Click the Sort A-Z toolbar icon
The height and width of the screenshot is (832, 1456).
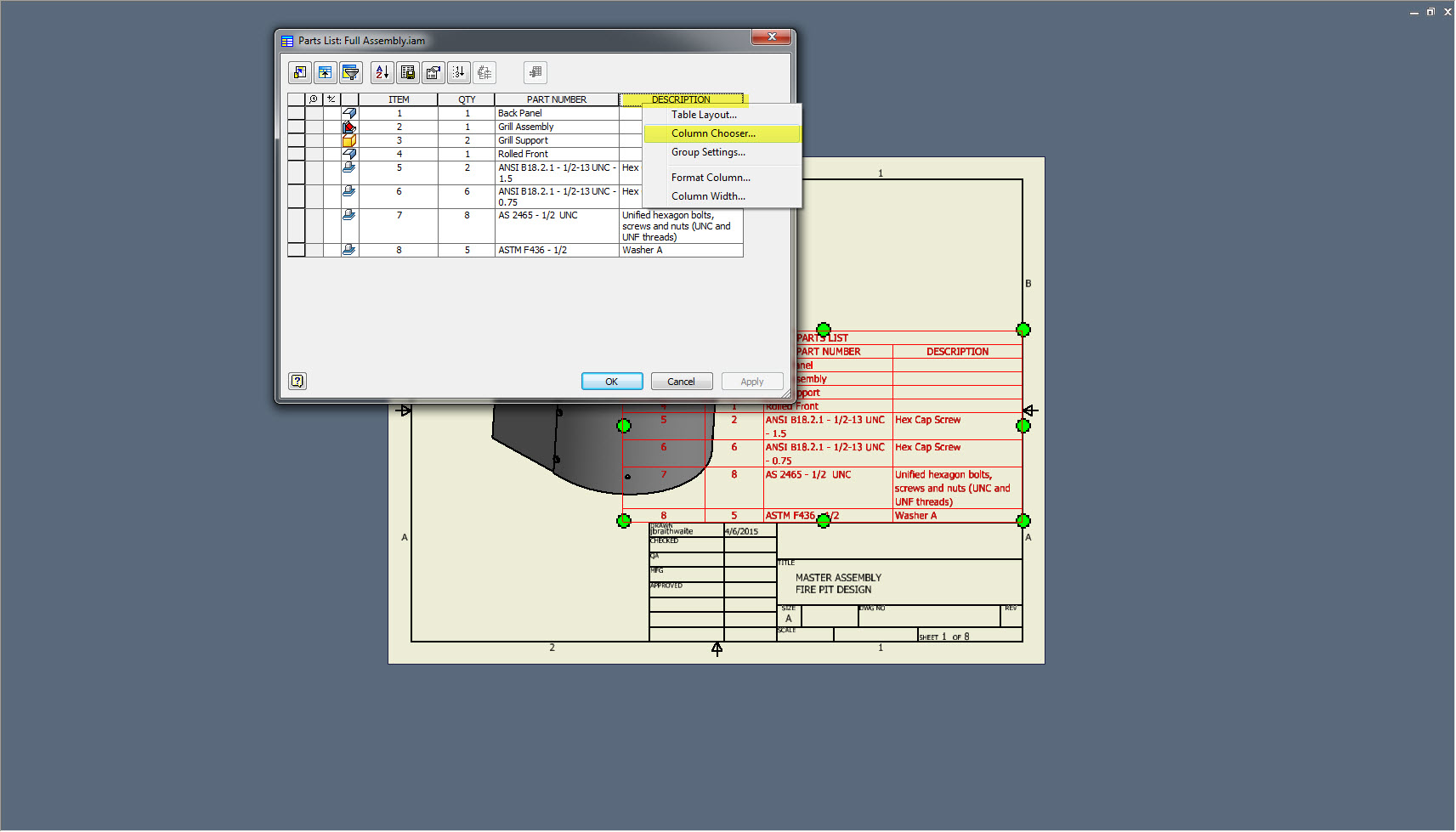382,73
